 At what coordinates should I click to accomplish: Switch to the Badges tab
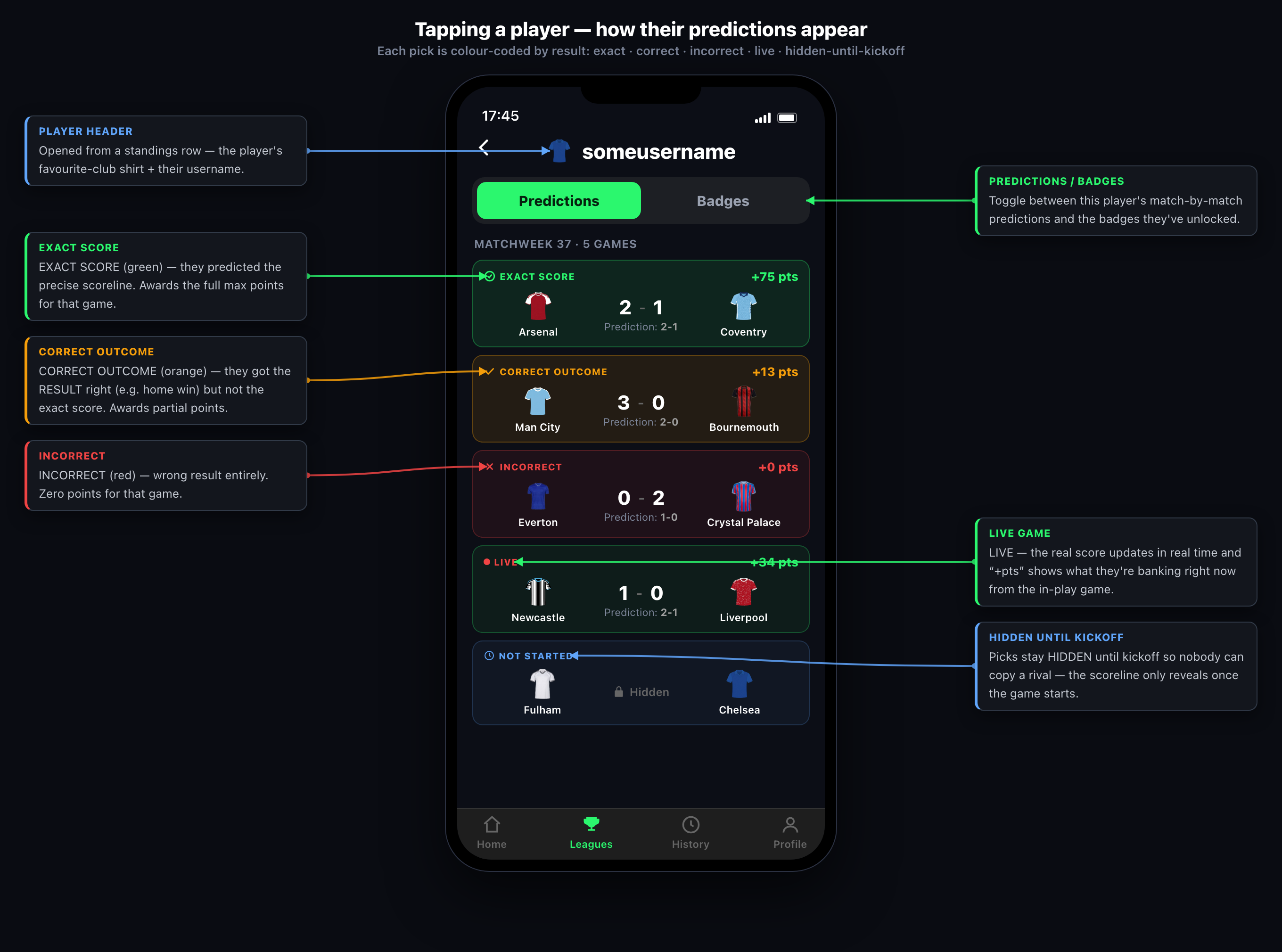[723, 201]
